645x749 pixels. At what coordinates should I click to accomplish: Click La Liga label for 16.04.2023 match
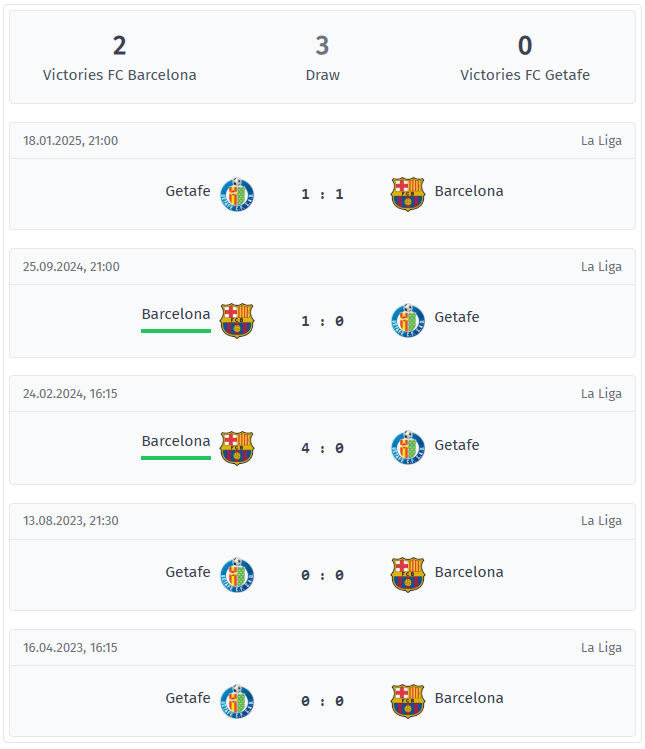pos(601,648)
